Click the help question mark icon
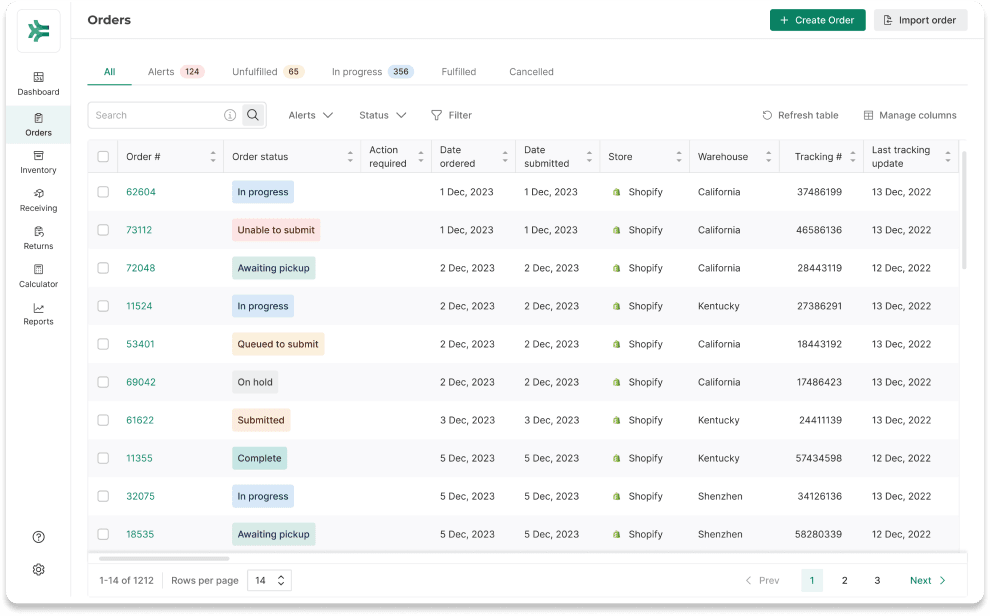This screenshot has height=616, width=990. pos(38,537)
